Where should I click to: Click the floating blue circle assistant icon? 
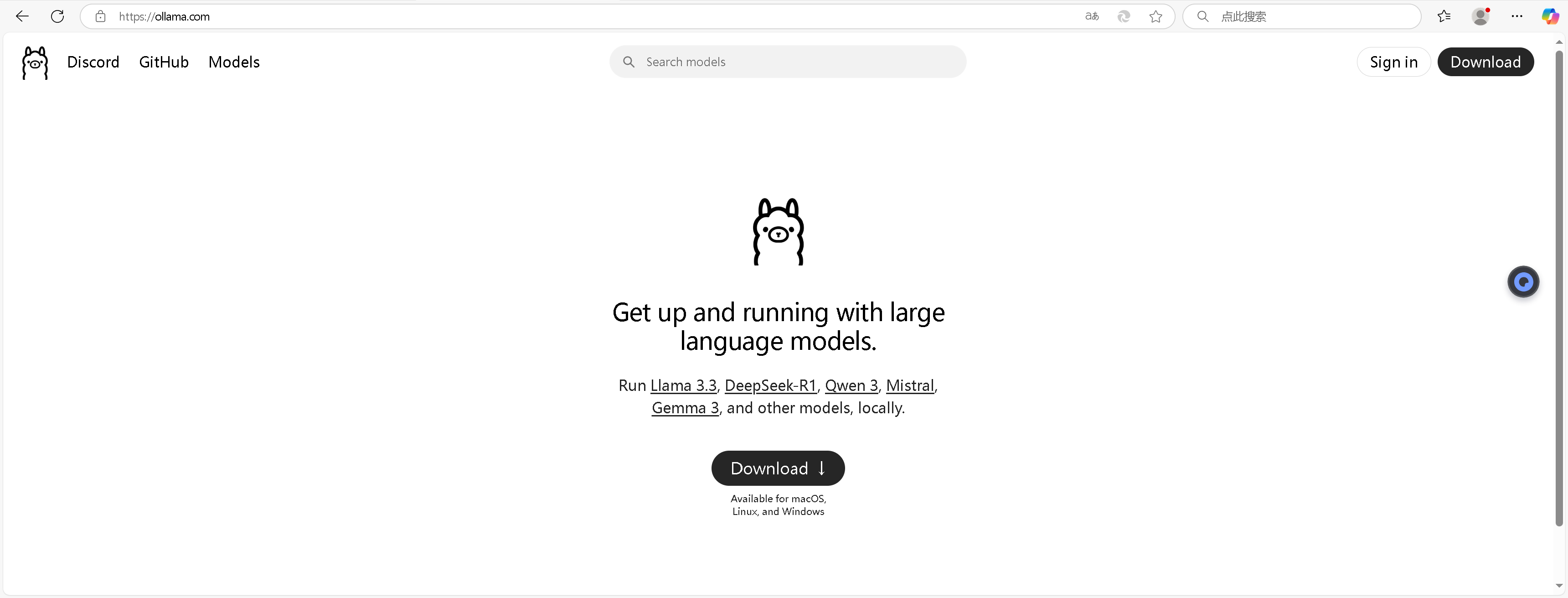(x=1523, y=282)
